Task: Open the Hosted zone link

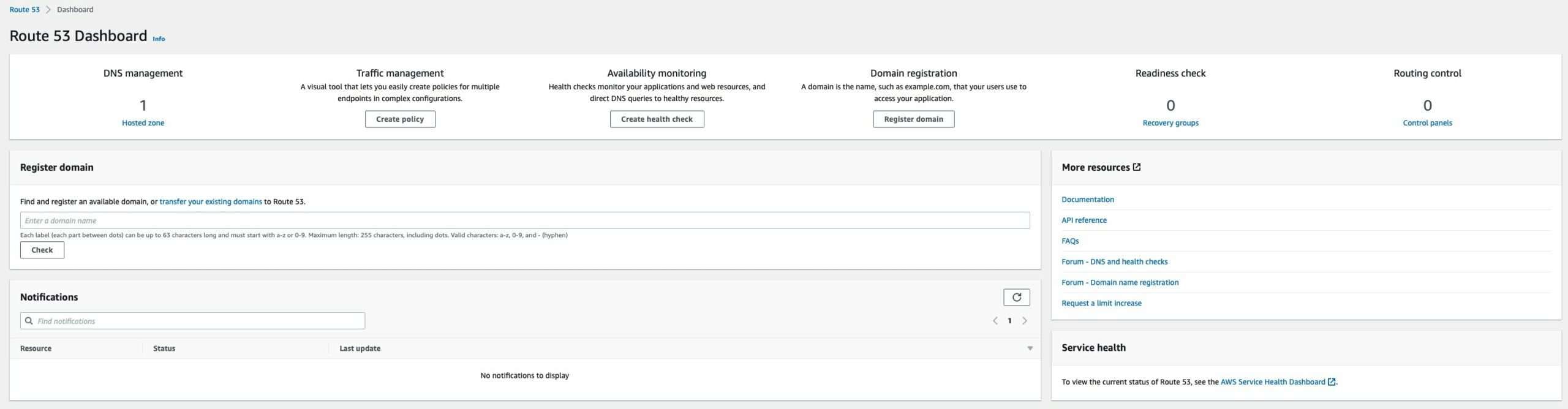Action: [x=143, y=123]
